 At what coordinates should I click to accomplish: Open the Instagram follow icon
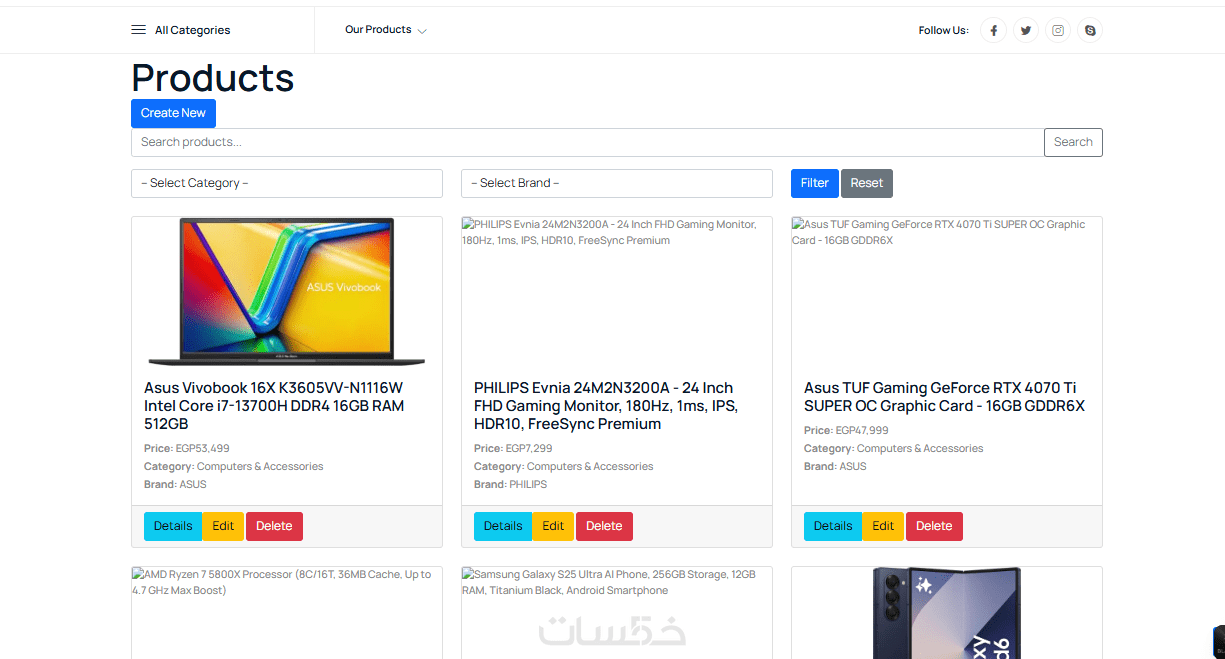point(1058,30)
